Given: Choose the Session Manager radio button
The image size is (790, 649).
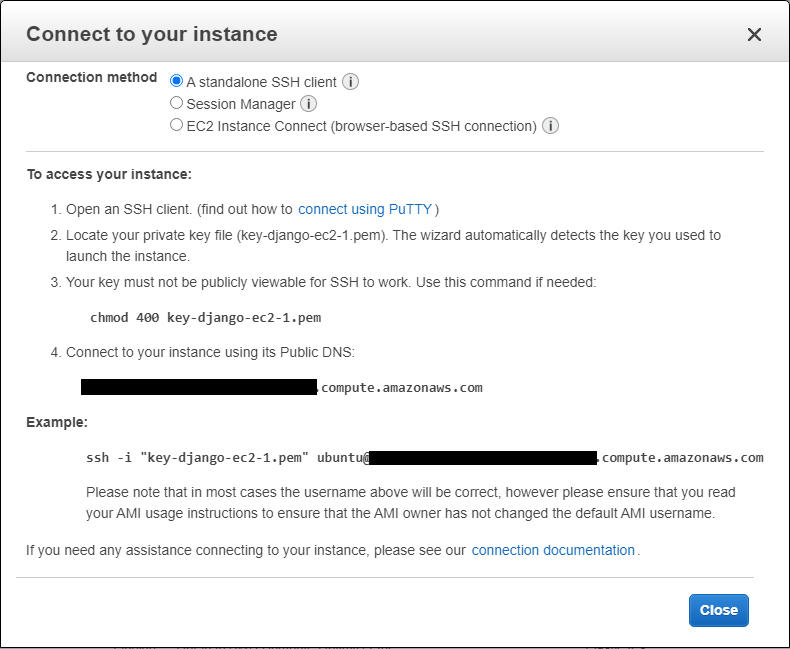Looking at the screenshot, I should (176, 103).
